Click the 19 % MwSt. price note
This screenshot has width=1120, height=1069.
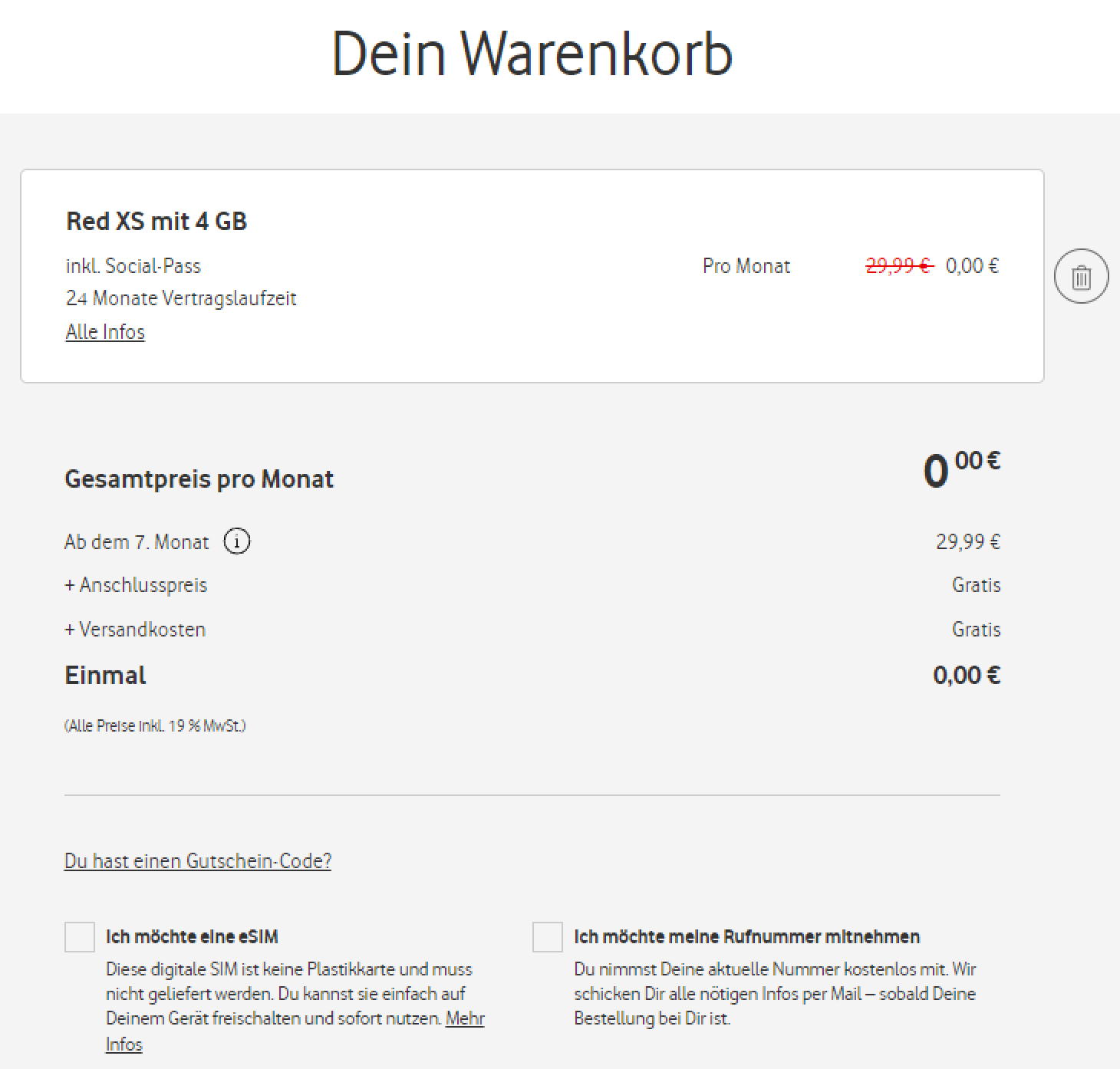(x=155, y=725)
